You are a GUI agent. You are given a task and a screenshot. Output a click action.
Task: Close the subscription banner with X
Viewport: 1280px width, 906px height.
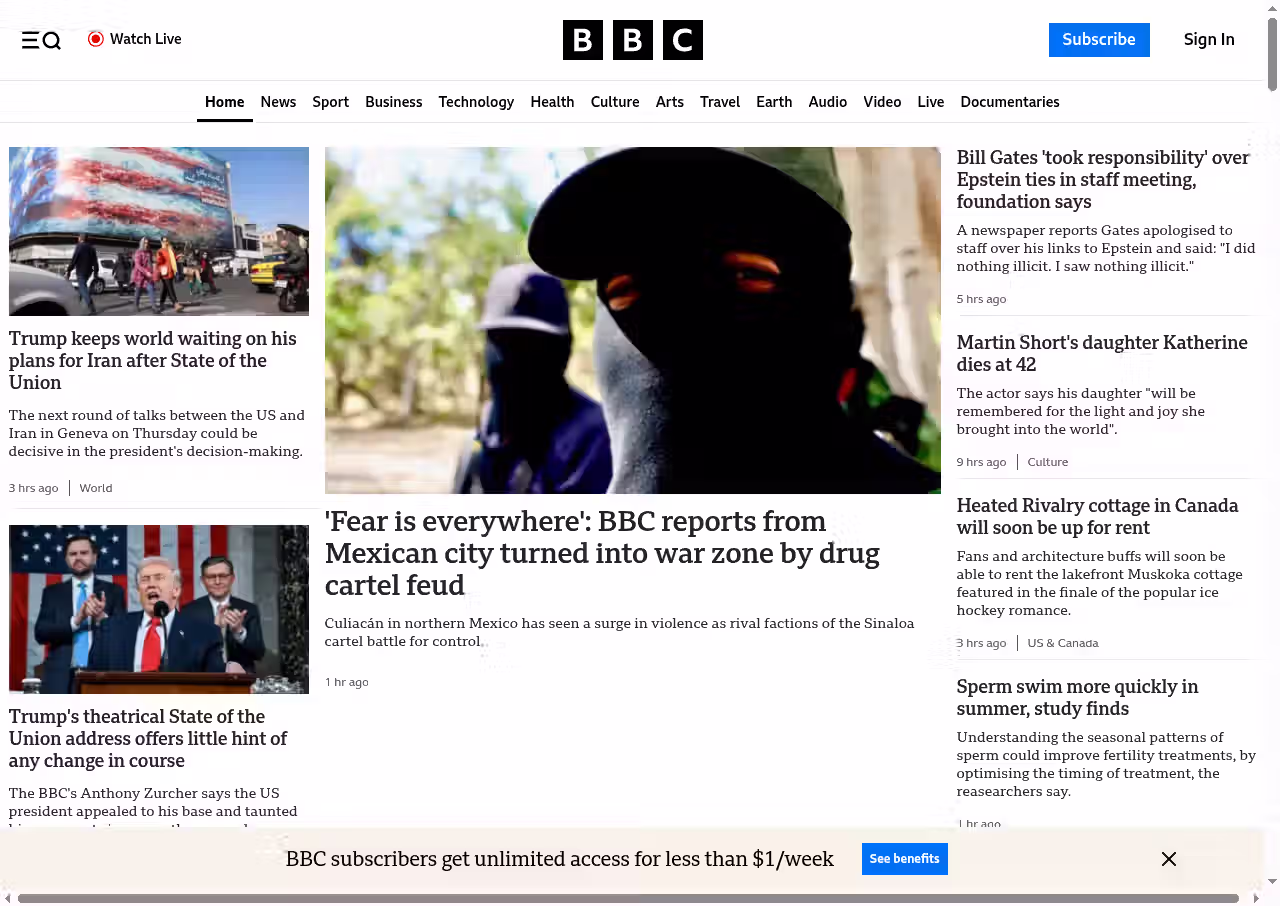point(1168,859)
